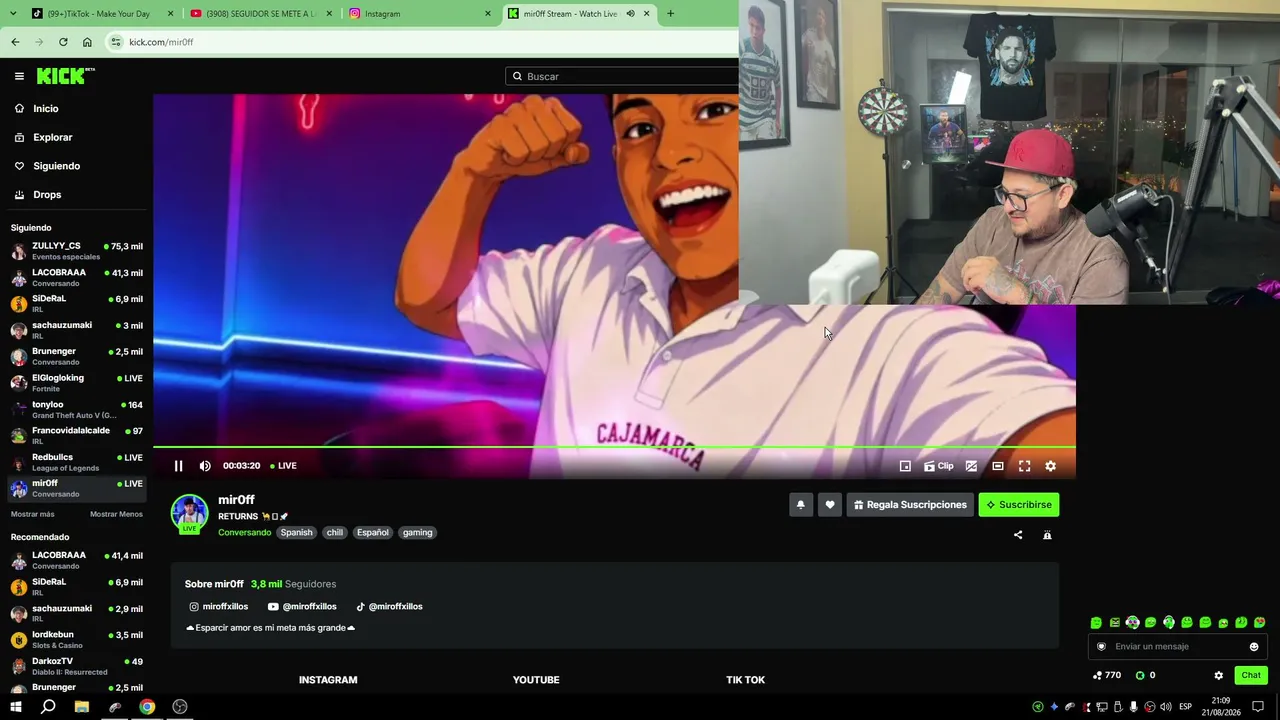Open channel points showing 770
The image size is (1280, 720).
point(1107,676)
